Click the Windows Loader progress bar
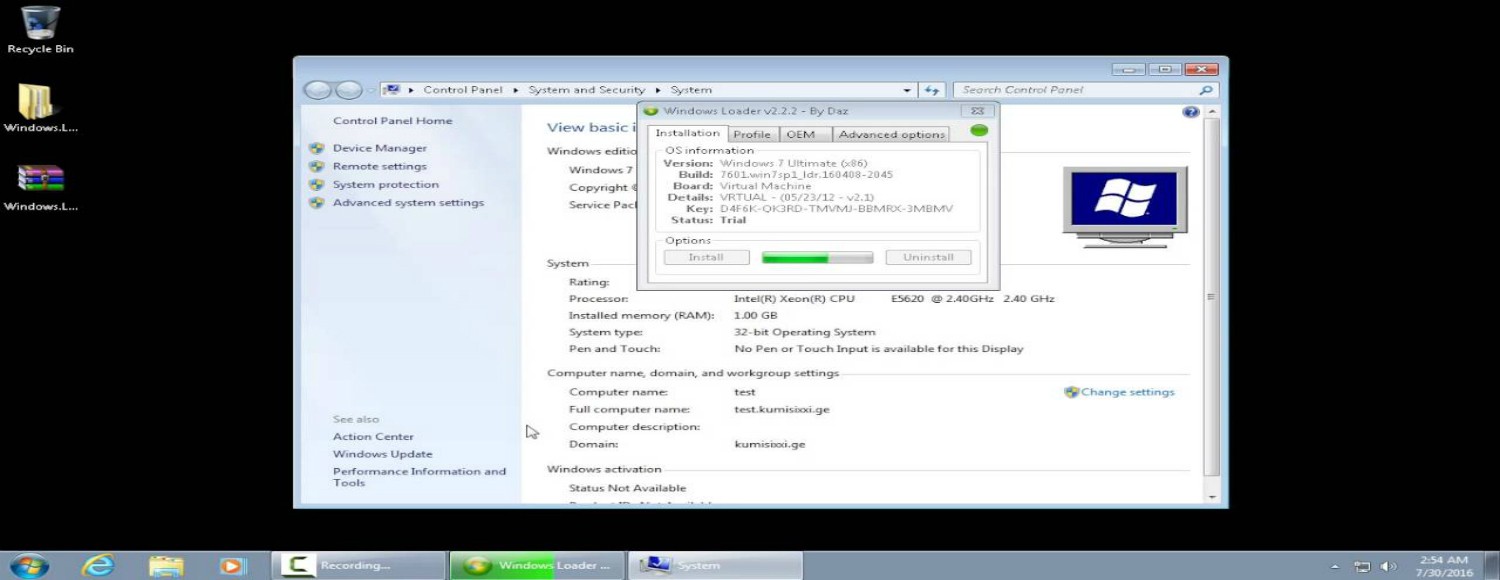The height and width of the screenshot is (580, 1500). tap(817, 257)
